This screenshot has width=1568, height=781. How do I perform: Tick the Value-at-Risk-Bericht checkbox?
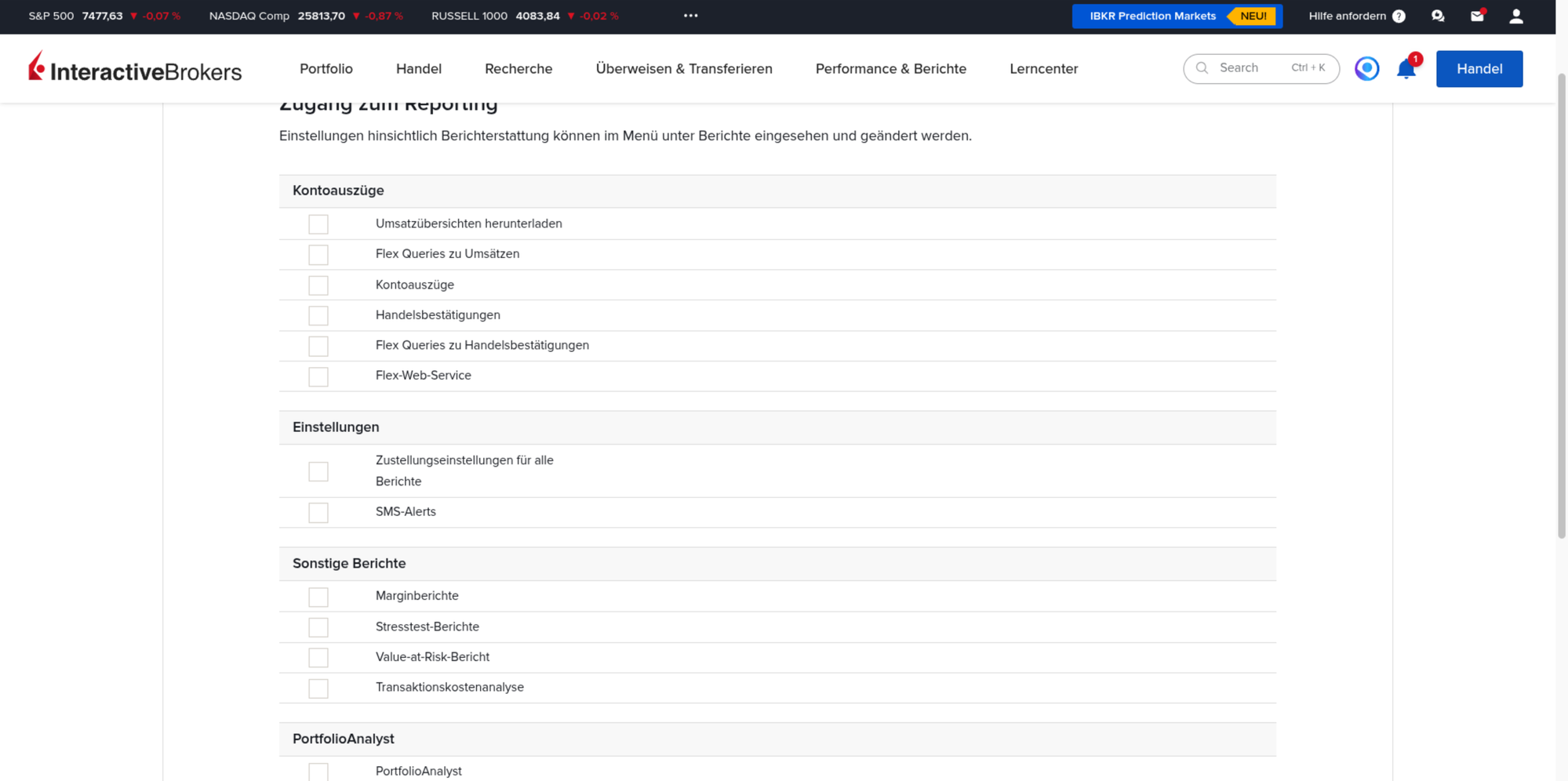pyautogui.click(x=318, y=657)
